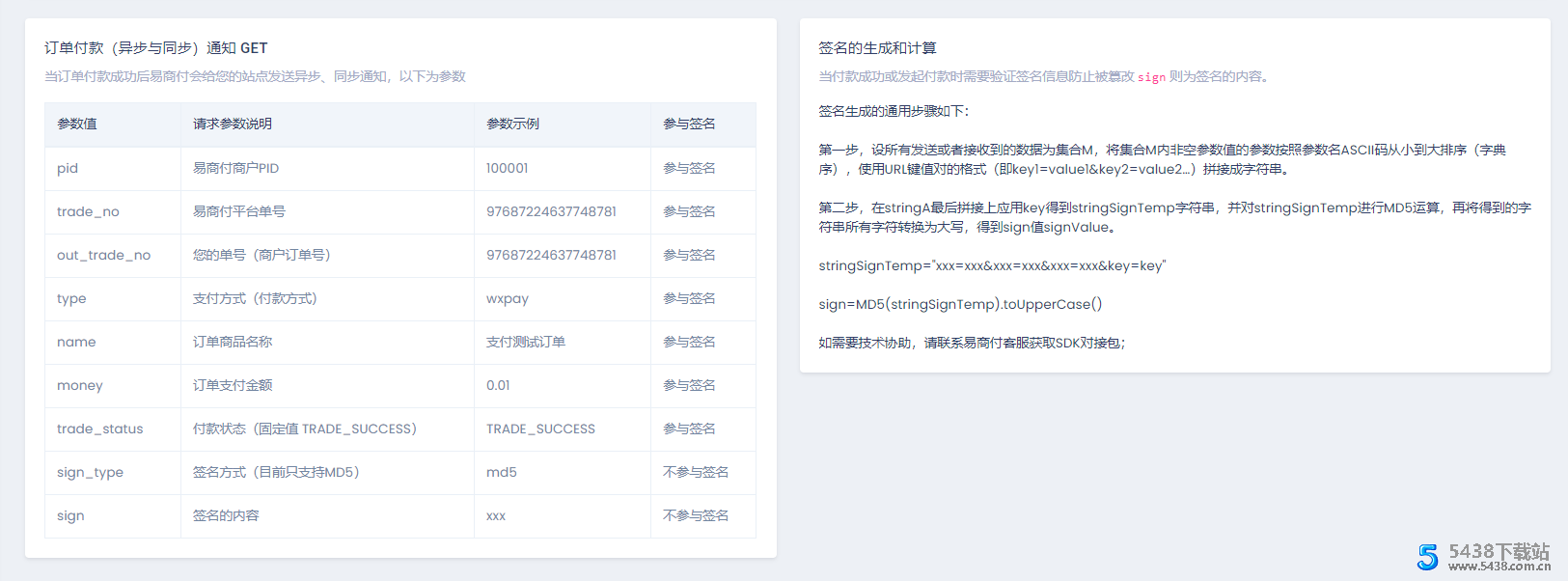This screenshot has height=581, width=1568.
Task: Click the 订单付款 通知 GET heading
Action: (156, 47)
